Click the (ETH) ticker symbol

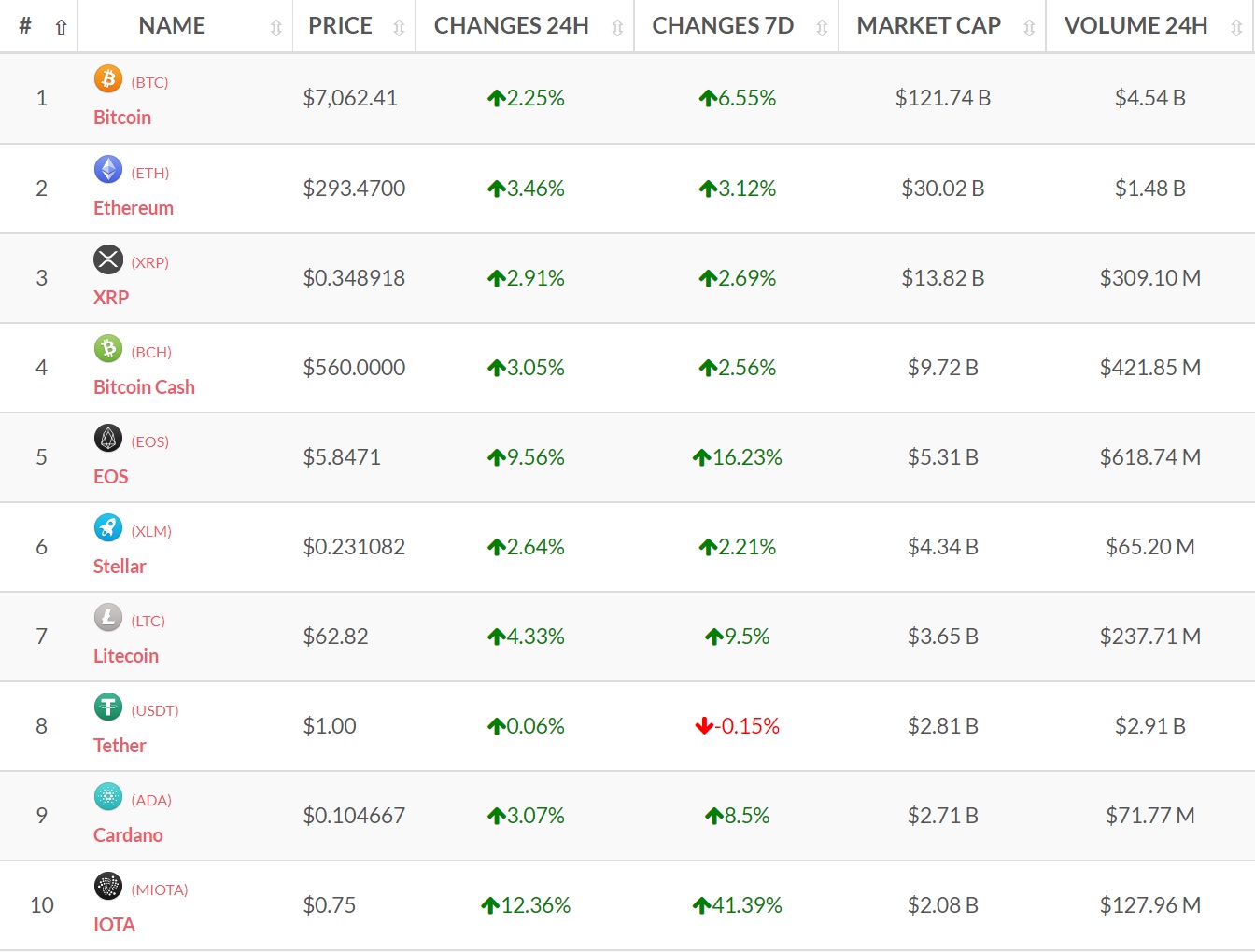point(150,173)
